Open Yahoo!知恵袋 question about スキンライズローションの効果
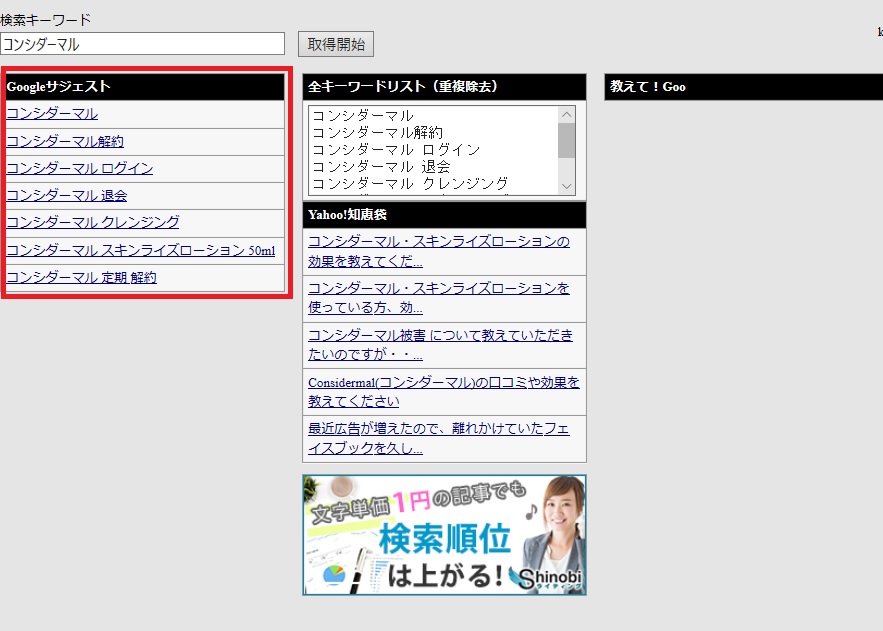Screen dimensions: 883x631 [439, 251]
